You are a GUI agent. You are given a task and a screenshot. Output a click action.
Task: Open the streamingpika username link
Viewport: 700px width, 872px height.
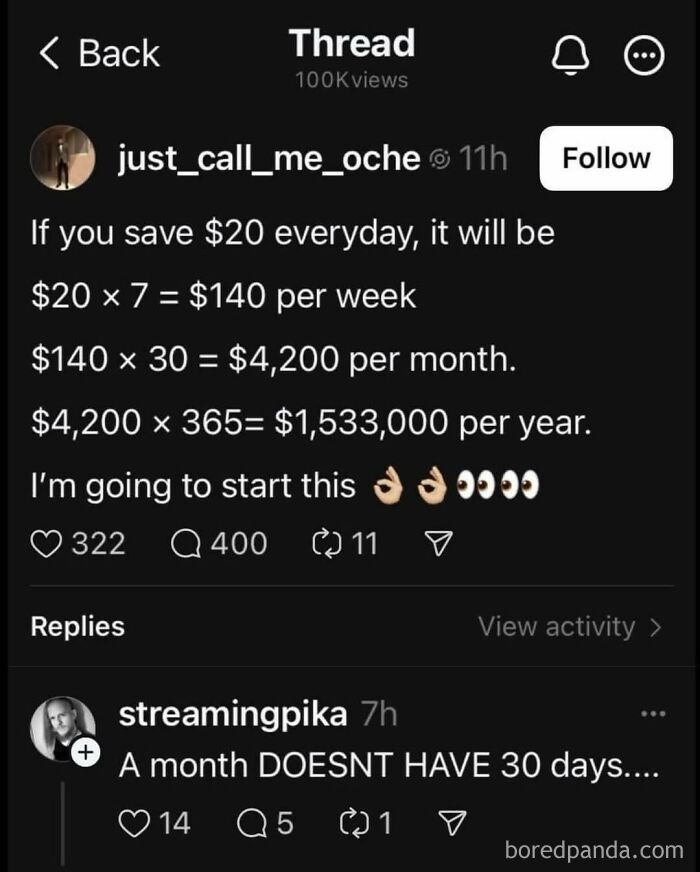[x=233, y=714]
